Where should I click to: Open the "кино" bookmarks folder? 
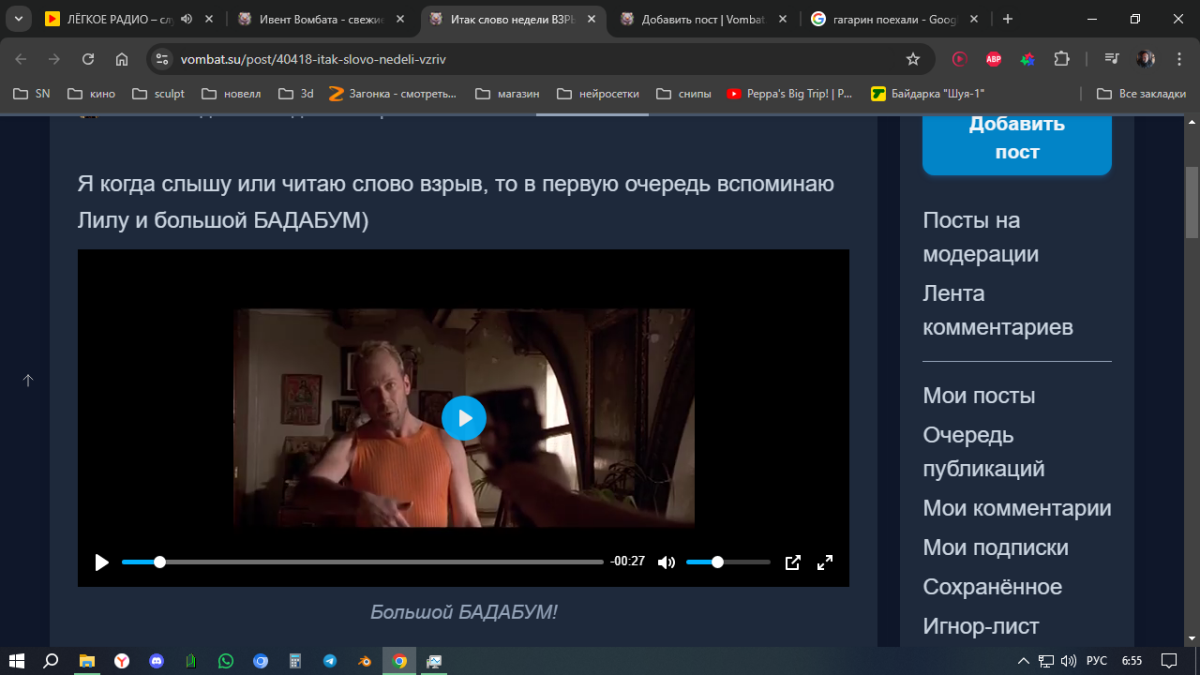pyautogui.click(x=92, y=94)
